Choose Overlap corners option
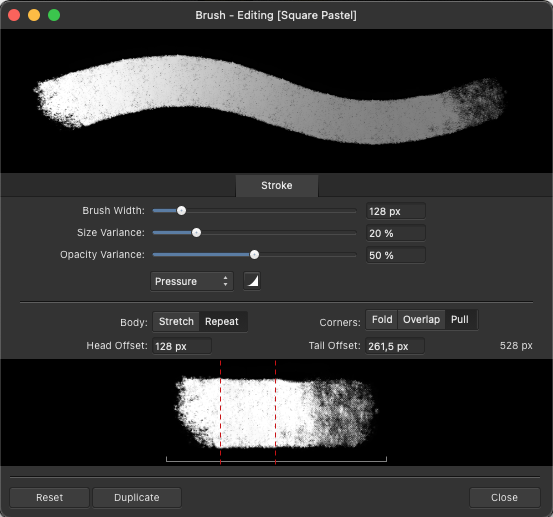The height and width of the screenshot is (517, 553). (421, 320)
